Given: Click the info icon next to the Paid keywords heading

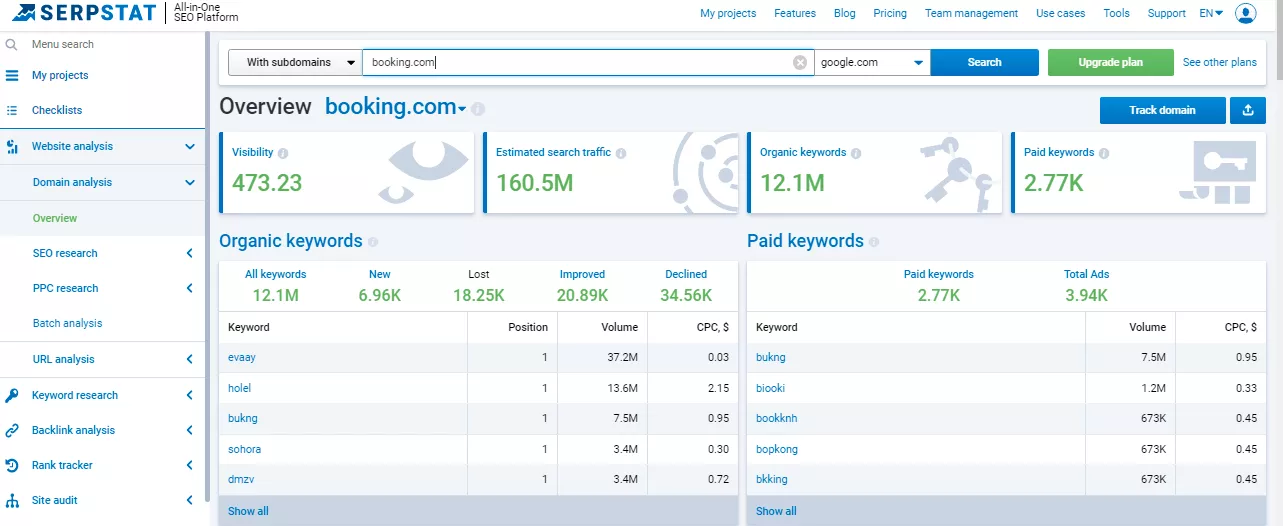Looking at the screenshot, I should (x=874, y=242).
